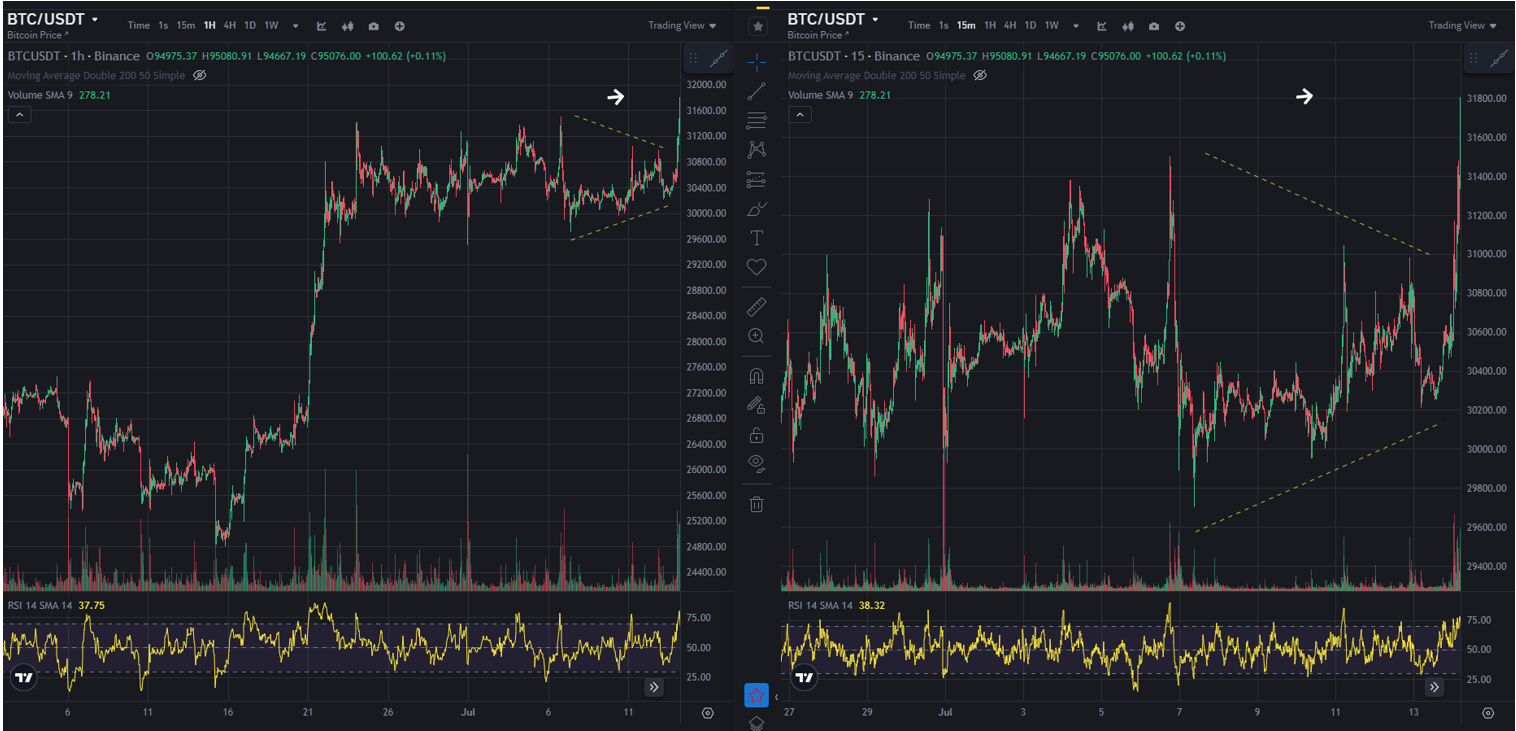This screenshot has width=1516, height=731.
Task: Select the XABCD pattern tool
Action: tap(757, 150)
